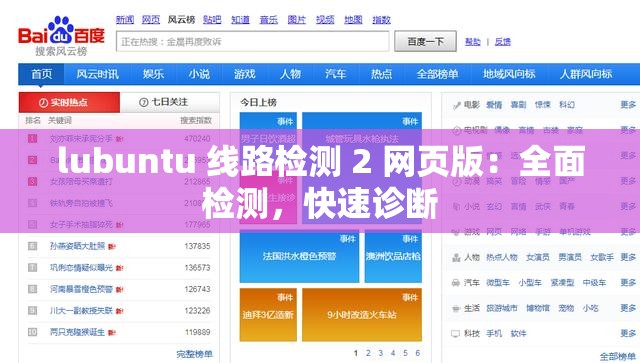640x363 pixels.
Task: Click the Baidu 搜索风云榜 logo
Action: tap(61, 36)
